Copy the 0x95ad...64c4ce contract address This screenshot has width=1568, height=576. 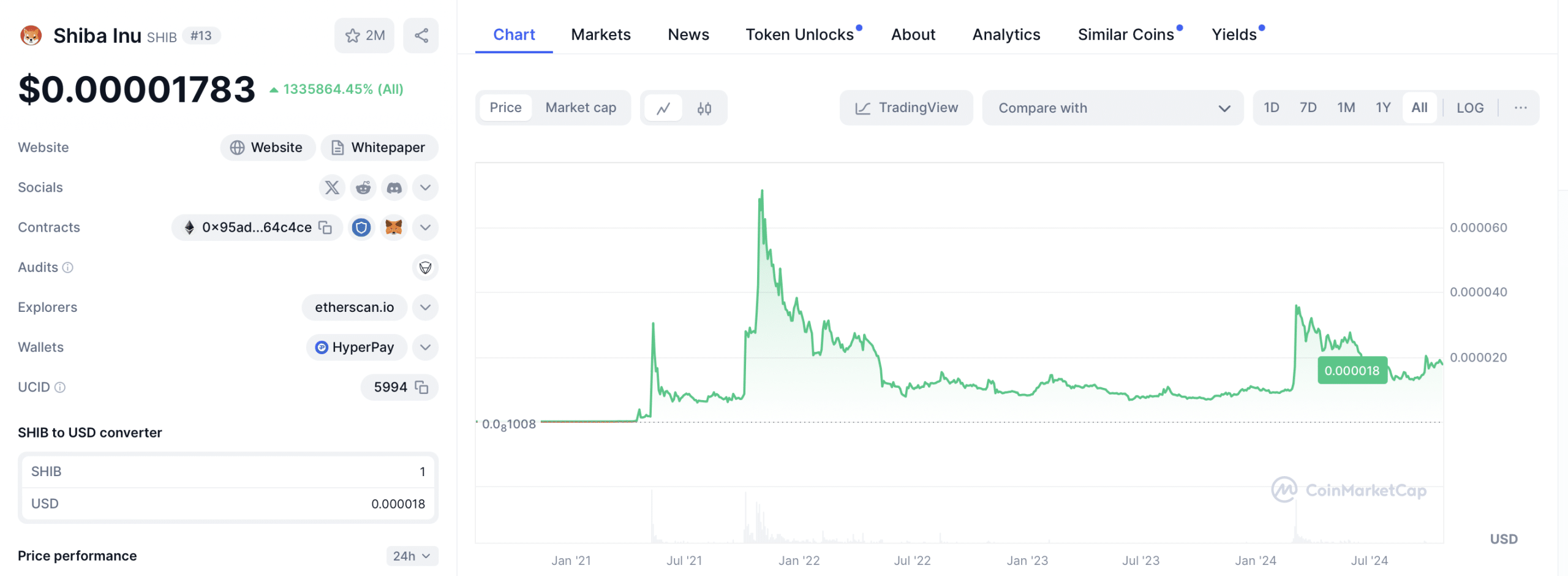point(325,227)
